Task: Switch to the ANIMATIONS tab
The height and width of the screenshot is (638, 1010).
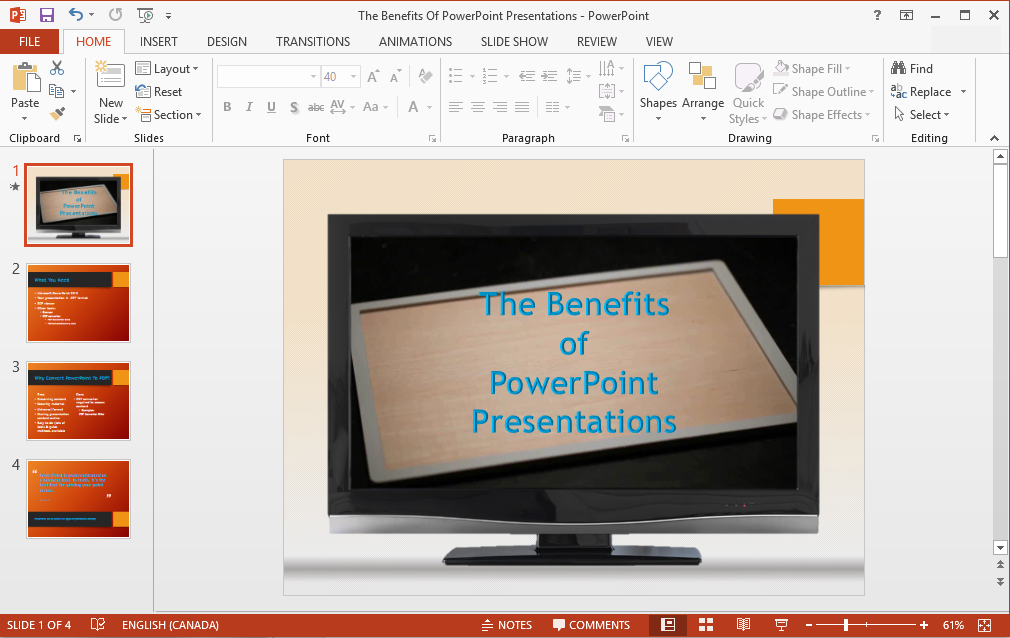Action: (x=415, y=42)
